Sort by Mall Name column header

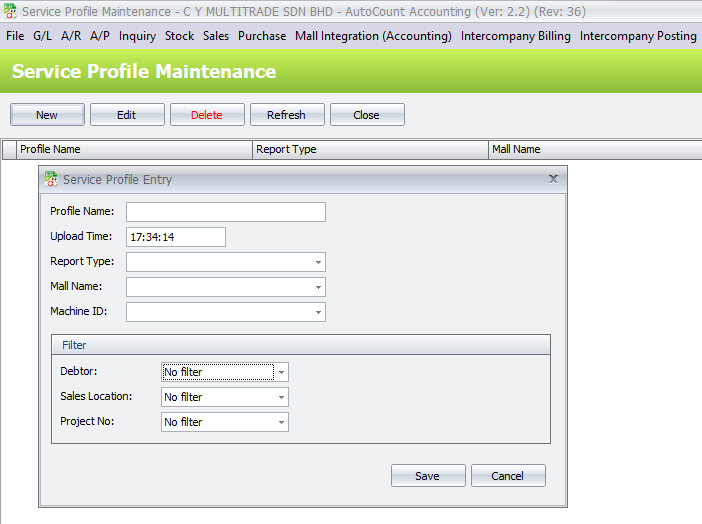(x=595, y=149)
